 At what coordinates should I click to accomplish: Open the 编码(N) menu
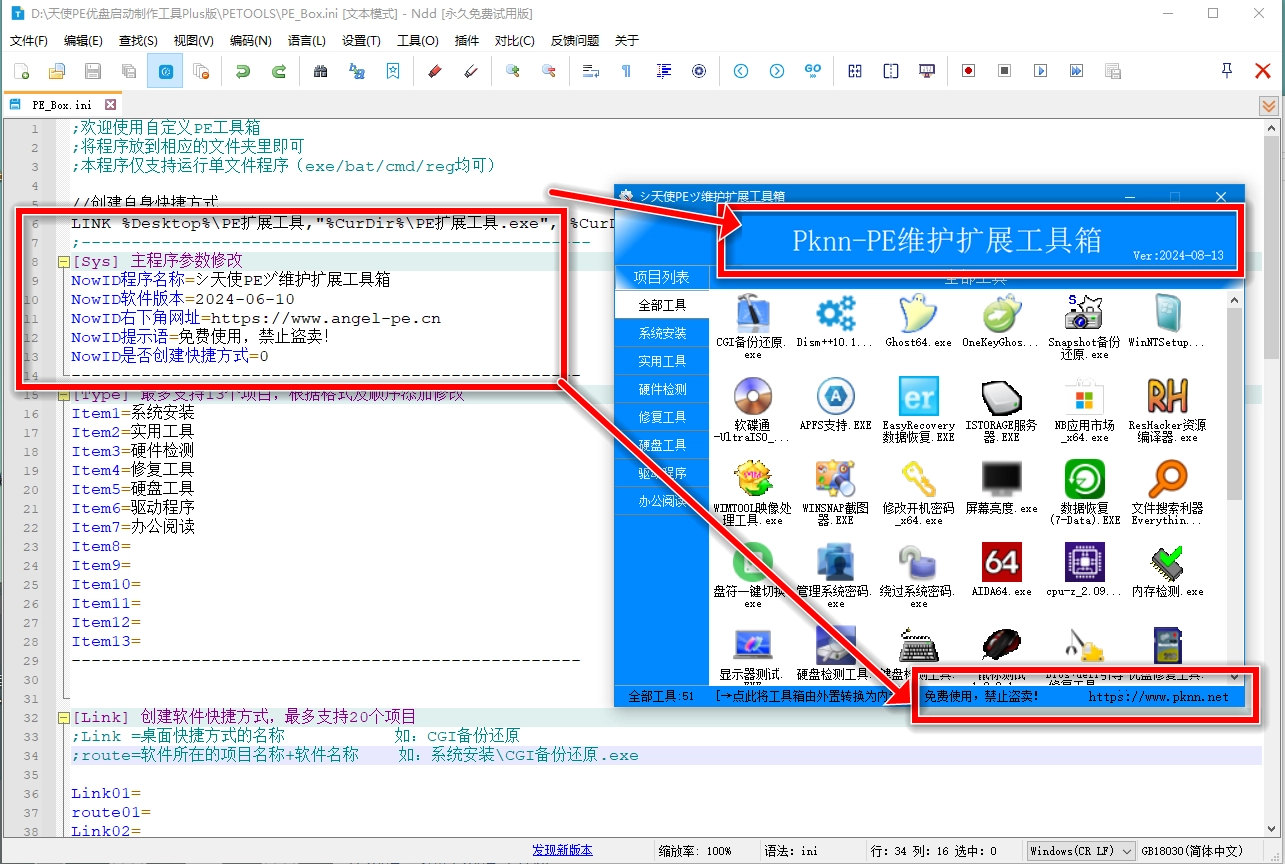coord(250,41)
